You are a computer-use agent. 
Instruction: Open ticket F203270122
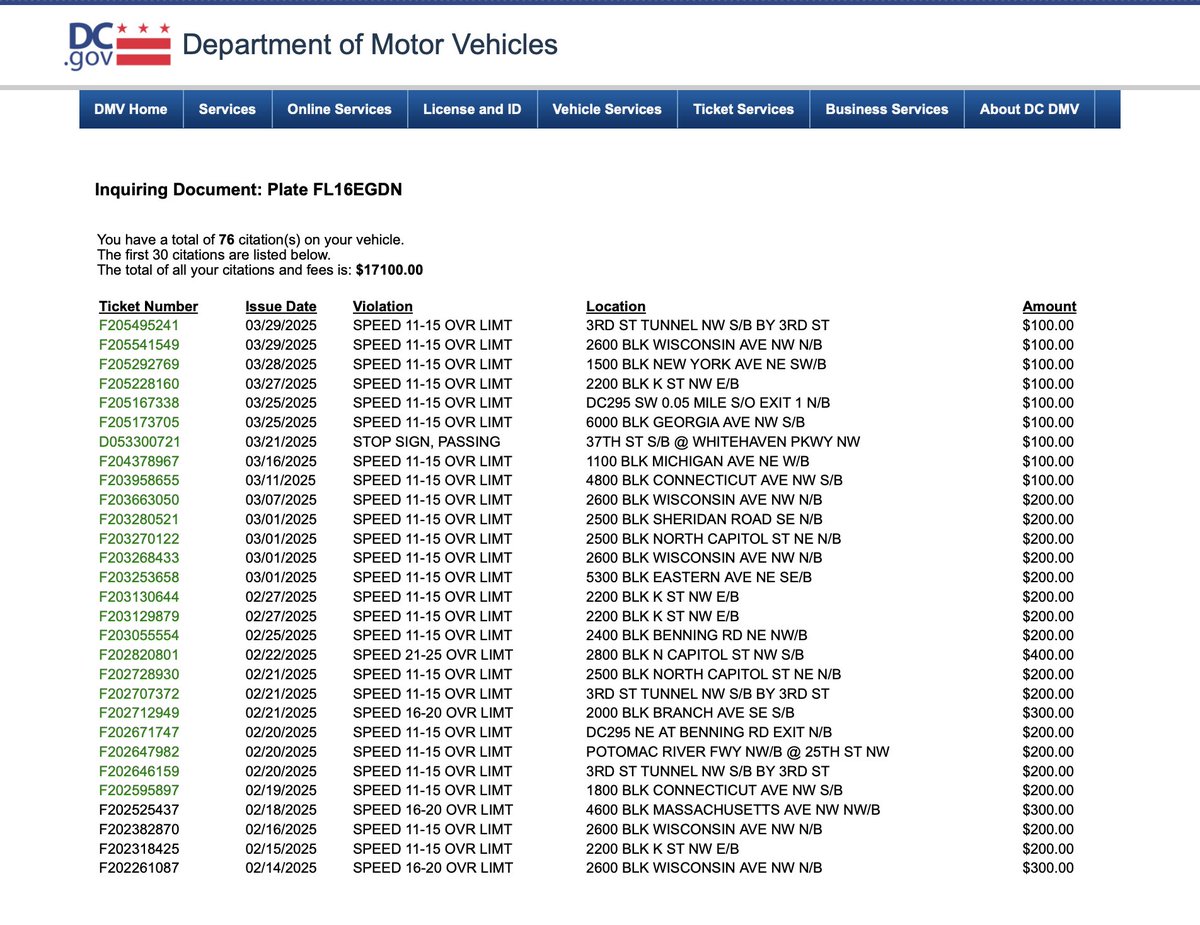click(x=139, y=538)
